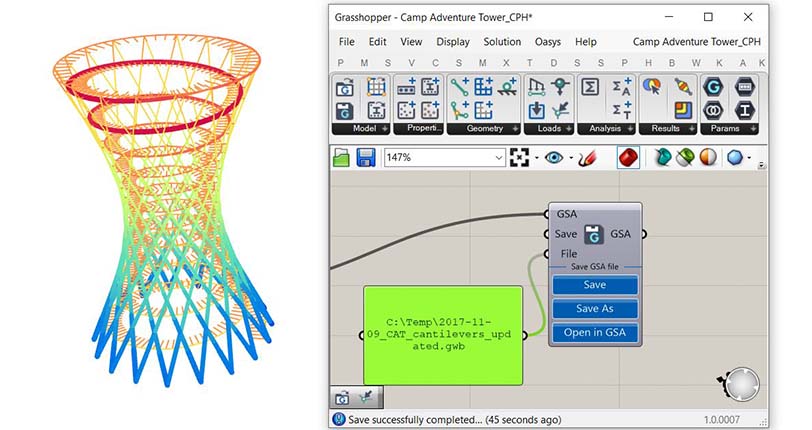Switch to the V component tab
Image resolution: width=812 pixels, height=430 pixels.
(411, 63)
